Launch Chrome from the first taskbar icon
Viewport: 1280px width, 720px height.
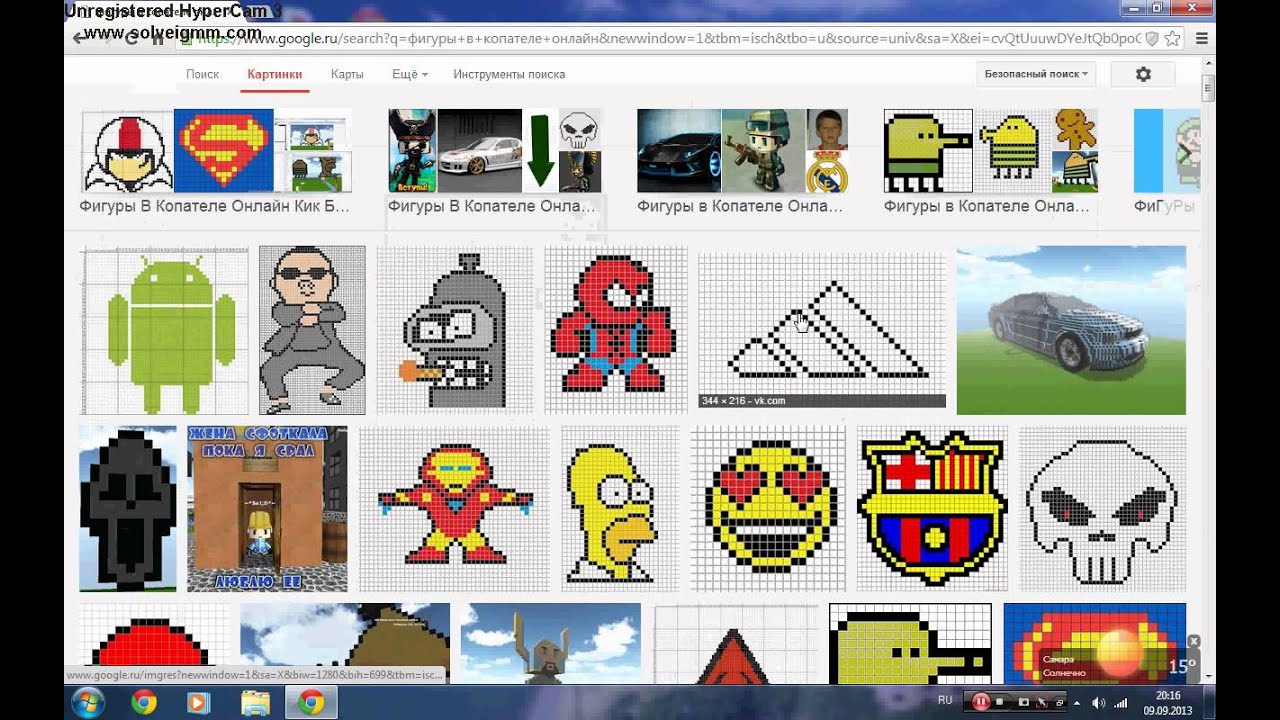click(x=143, y=702)
